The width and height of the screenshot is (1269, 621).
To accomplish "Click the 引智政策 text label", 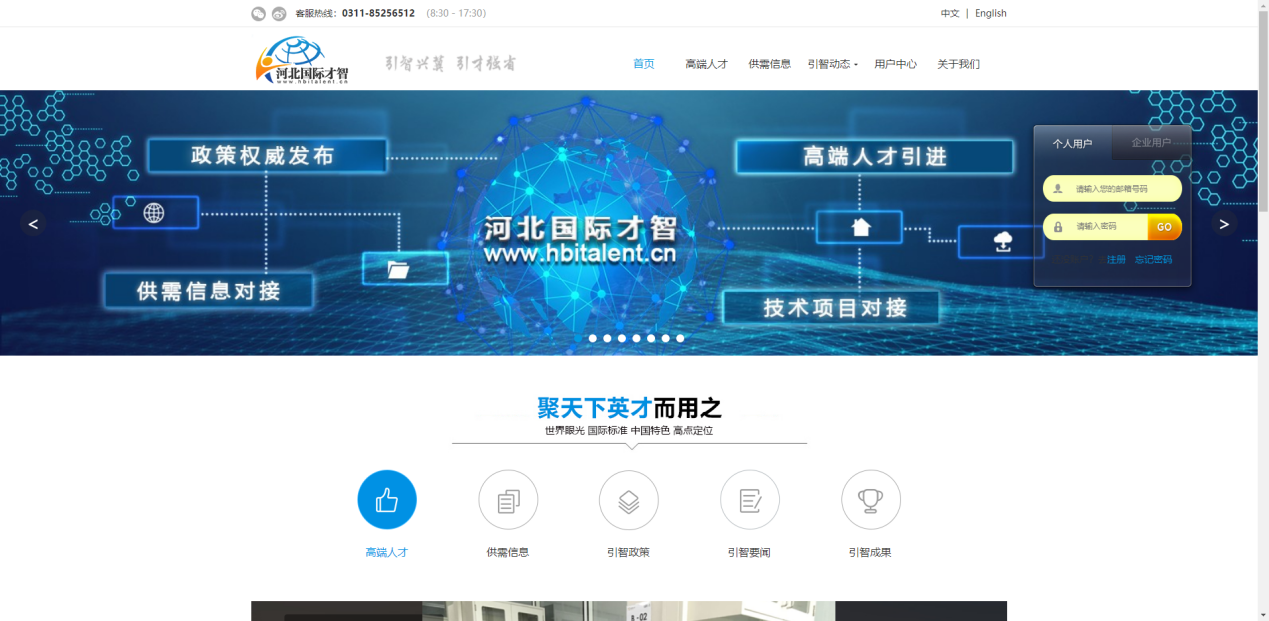I will click(x=629, y=552).
